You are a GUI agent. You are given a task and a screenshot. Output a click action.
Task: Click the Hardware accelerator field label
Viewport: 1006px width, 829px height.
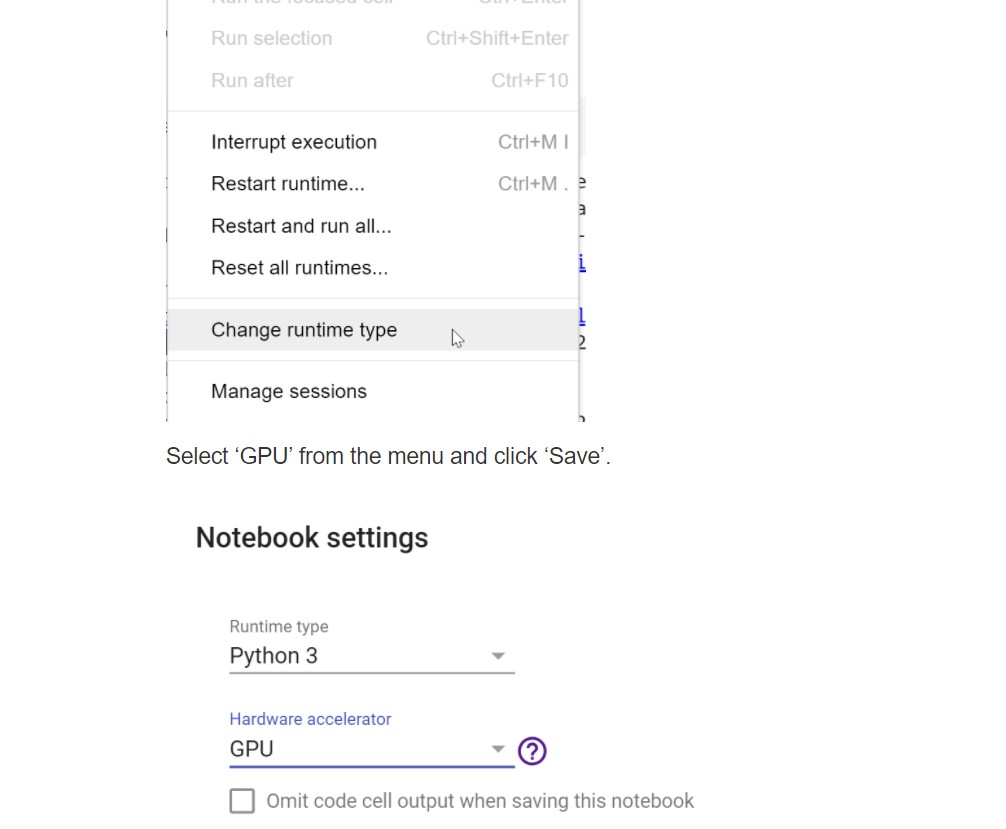(x=310, y=719)
